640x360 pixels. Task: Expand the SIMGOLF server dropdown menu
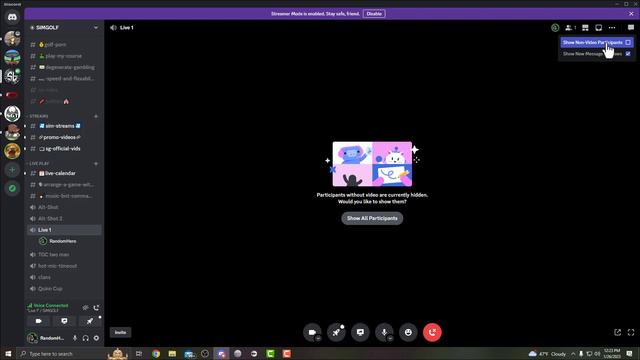point(96,28)
